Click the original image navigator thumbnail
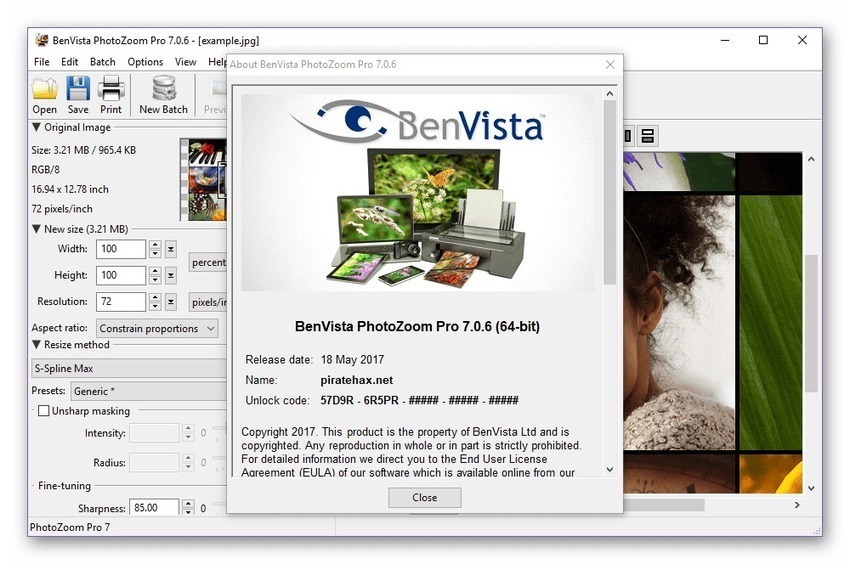The image size is (850, 564). (x=203, y=180)
